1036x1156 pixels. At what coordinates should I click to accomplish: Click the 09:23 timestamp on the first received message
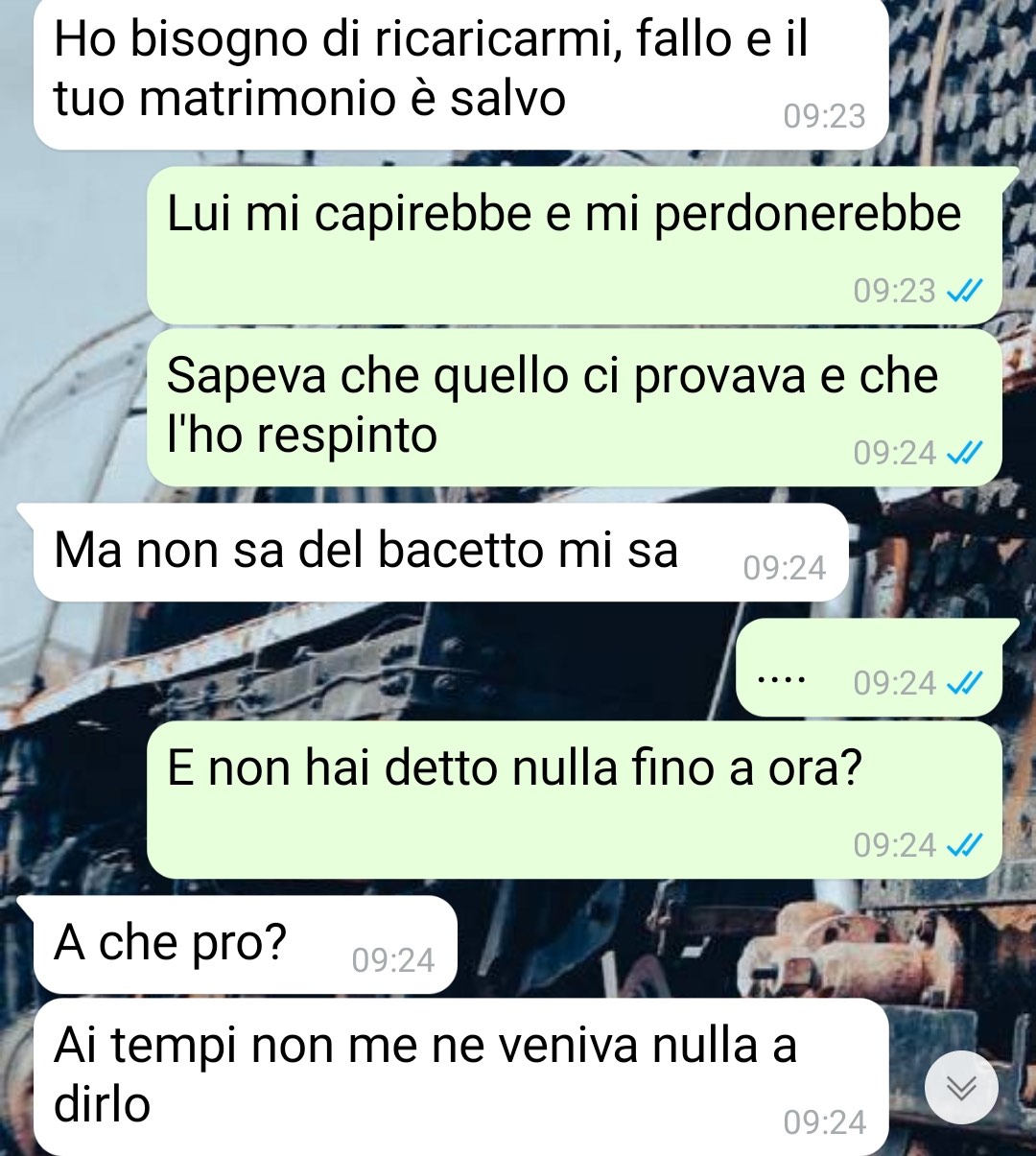coord(824,117)
